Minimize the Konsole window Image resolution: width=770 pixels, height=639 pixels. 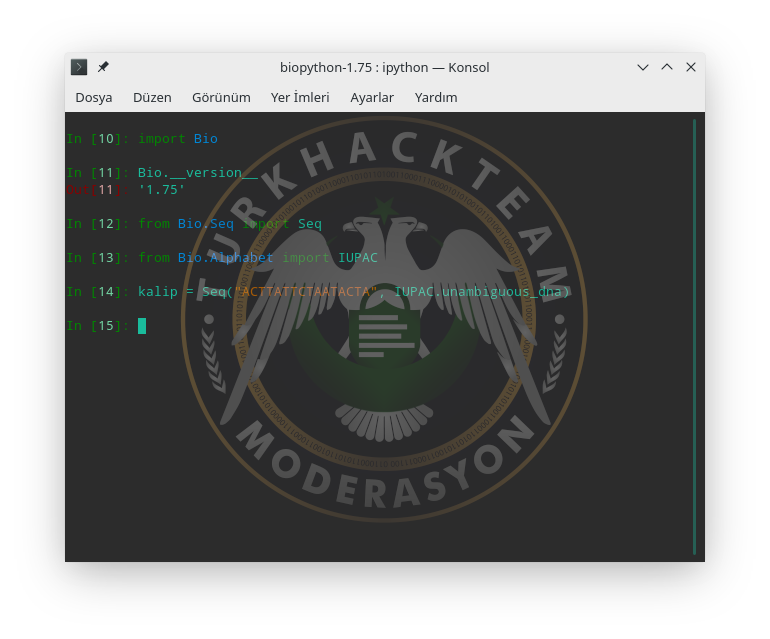tap(643, 67)
